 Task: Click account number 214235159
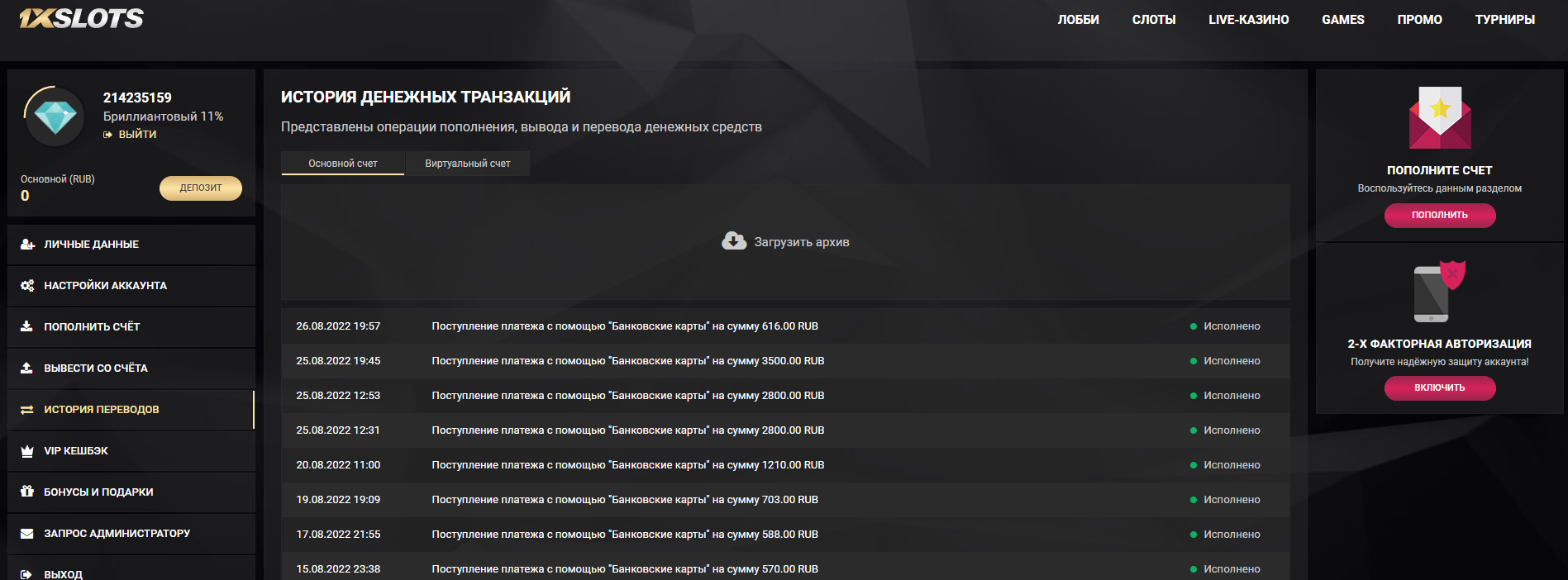pos(137,97)
